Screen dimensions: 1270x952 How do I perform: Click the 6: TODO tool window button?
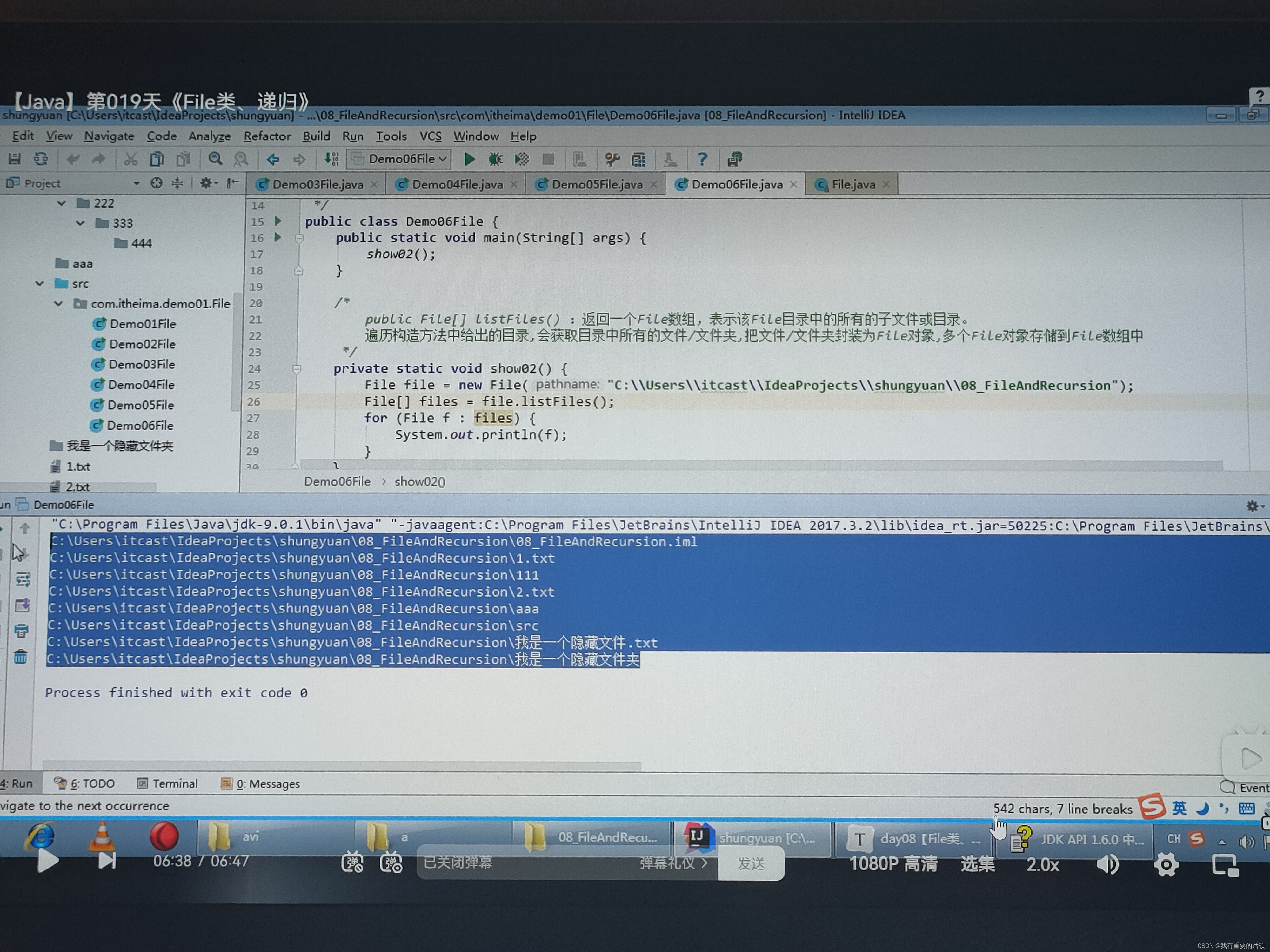pyautogui.click(x=84, y=783)
